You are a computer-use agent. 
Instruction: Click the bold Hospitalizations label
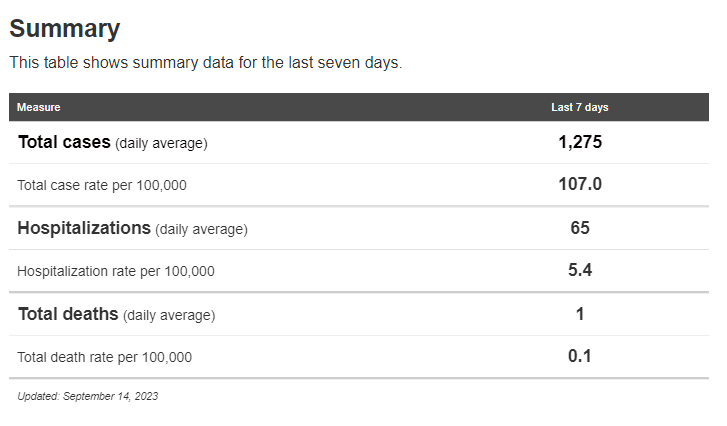[x=84, y=228]
